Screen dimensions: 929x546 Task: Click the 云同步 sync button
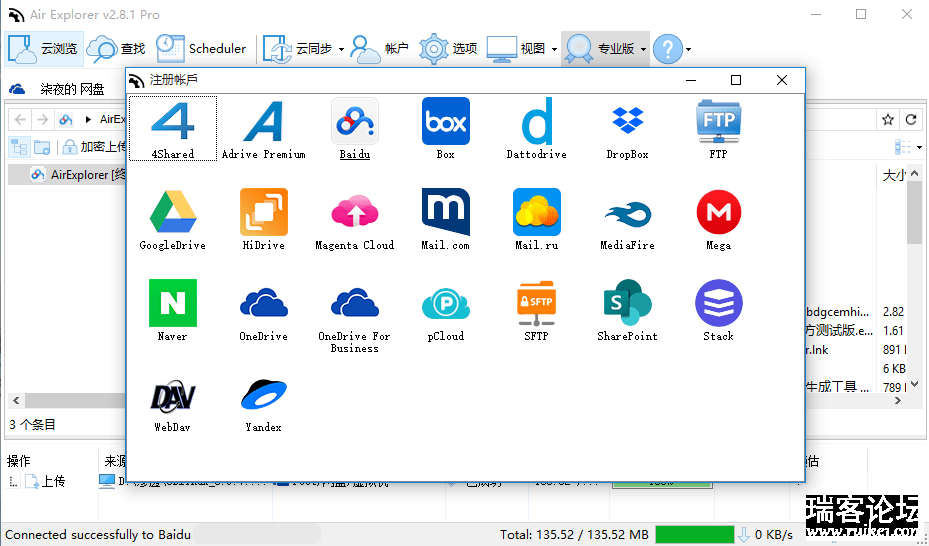[298, 49]
